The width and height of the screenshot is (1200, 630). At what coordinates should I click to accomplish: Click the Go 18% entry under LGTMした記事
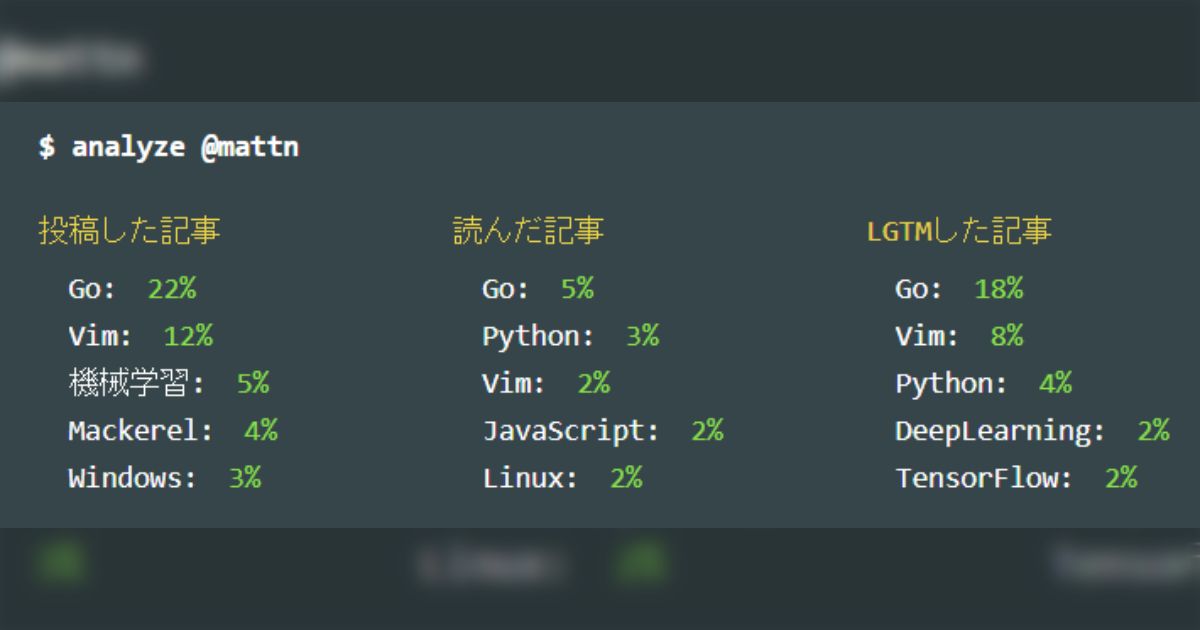(x=958, y=289)
